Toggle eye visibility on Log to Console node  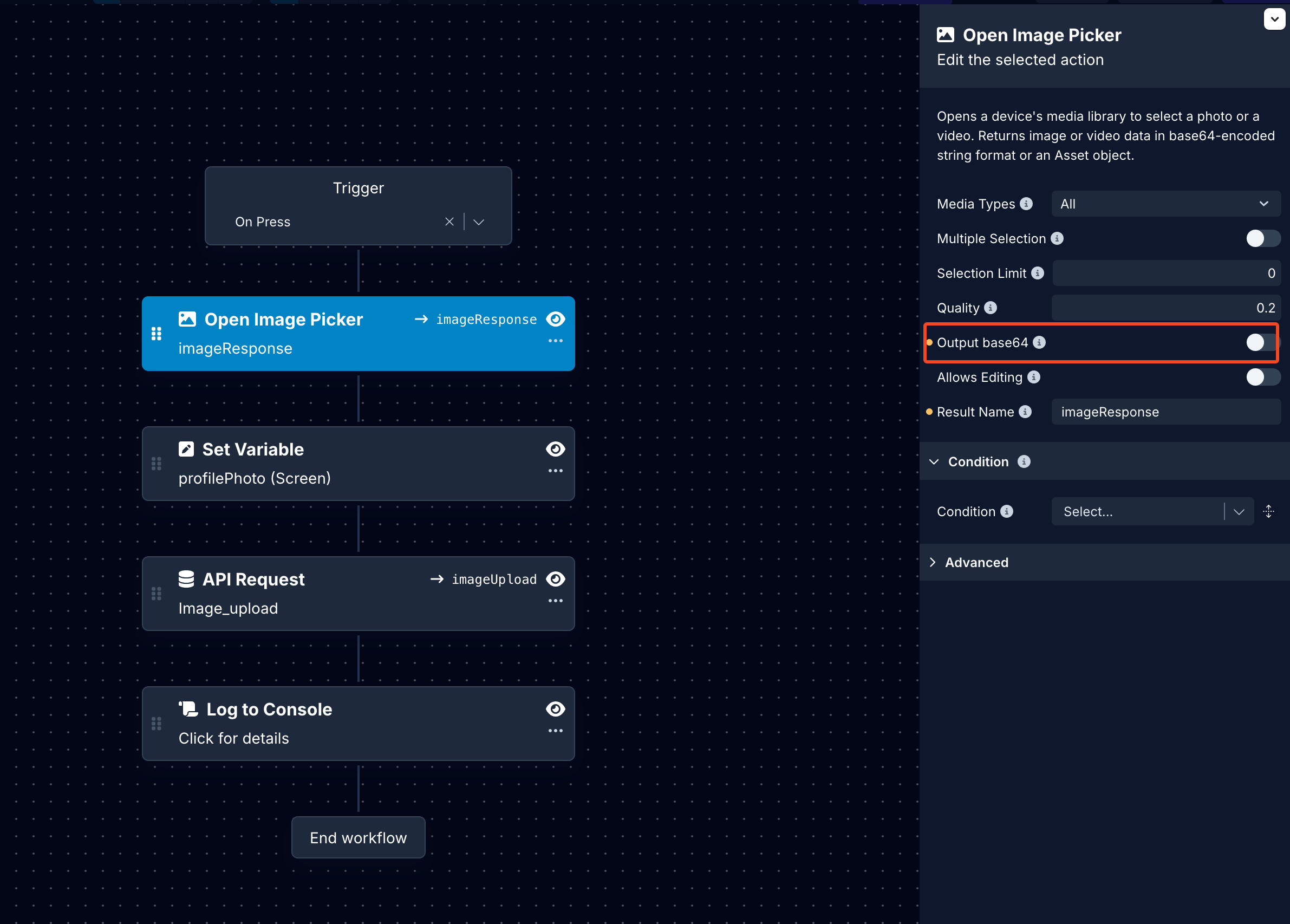coord(555,709)
